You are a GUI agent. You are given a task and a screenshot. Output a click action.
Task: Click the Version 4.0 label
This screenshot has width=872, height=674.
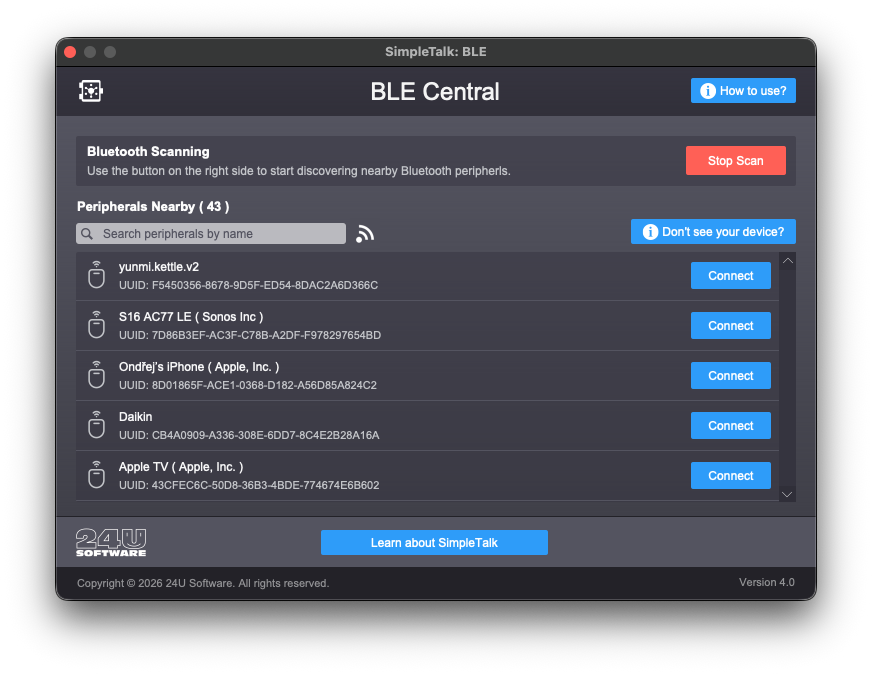766,582
